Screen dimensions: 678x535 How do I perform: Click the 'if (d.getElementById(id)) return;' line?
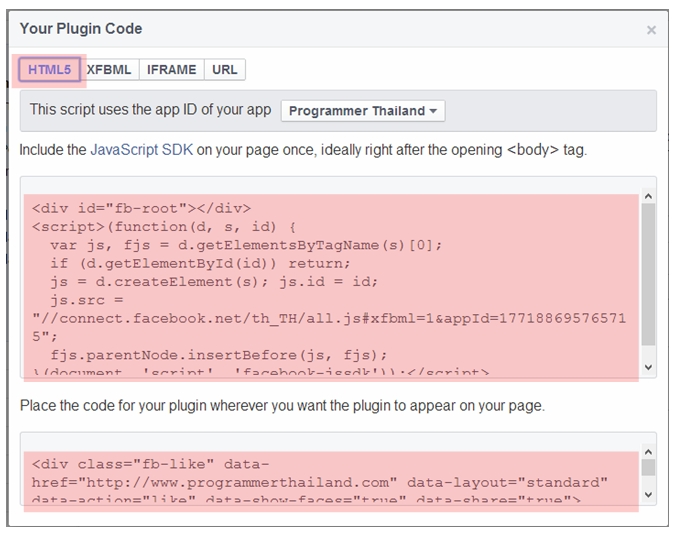200,263
